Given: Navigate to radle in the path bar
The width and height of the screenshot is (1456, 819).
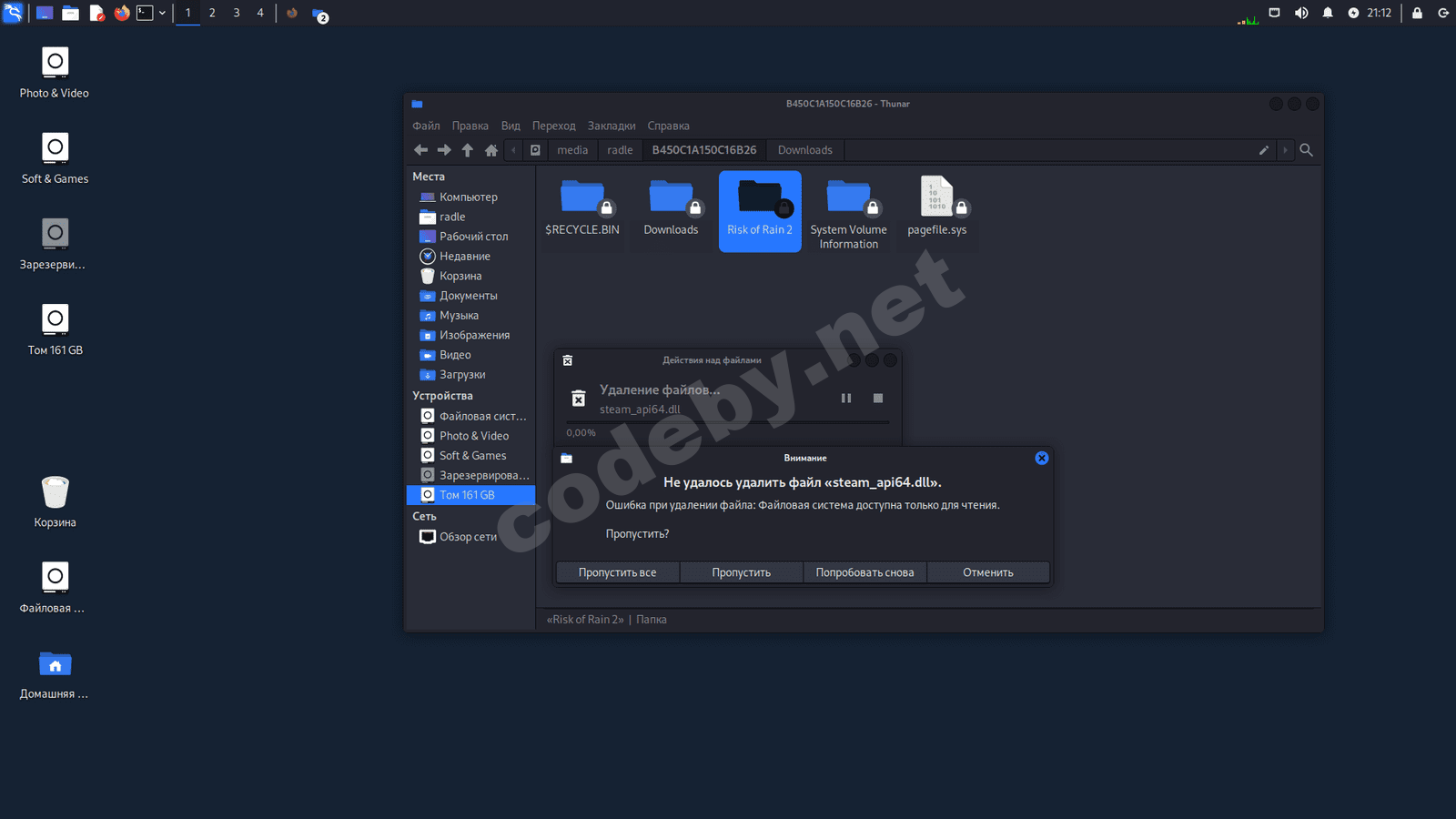Looking at the screenshot, I should [620, 150].
